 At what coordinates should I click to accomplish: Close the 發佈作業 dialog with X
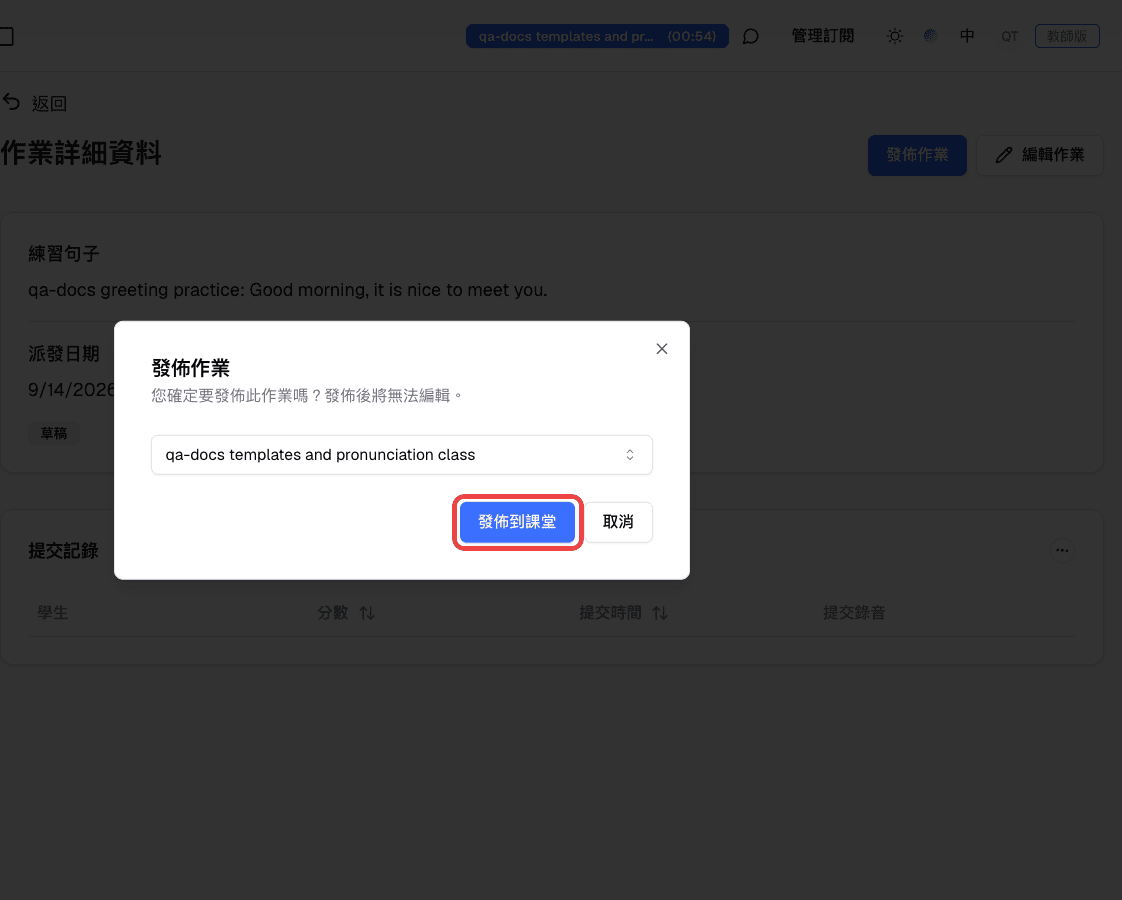coord(662,348)
